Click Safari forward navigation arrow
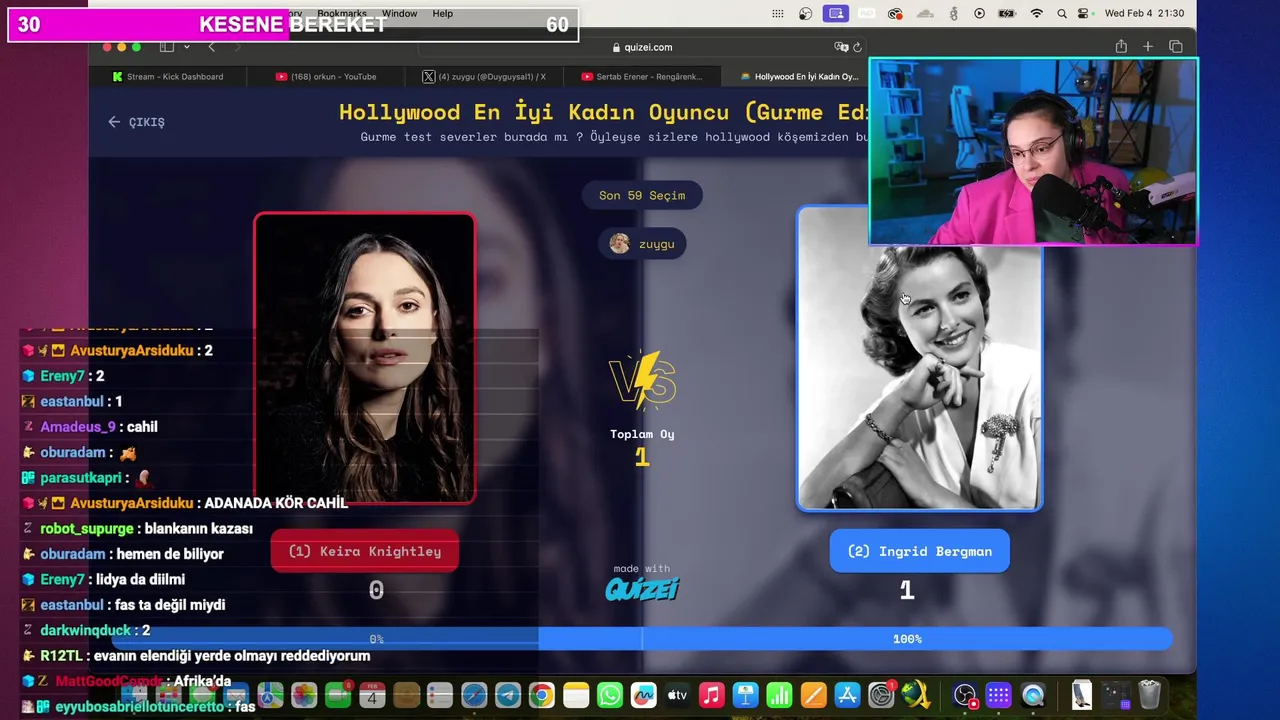The height and width of the screenshot is (720, 1280). pyautogui.click(x=237, y=47)
